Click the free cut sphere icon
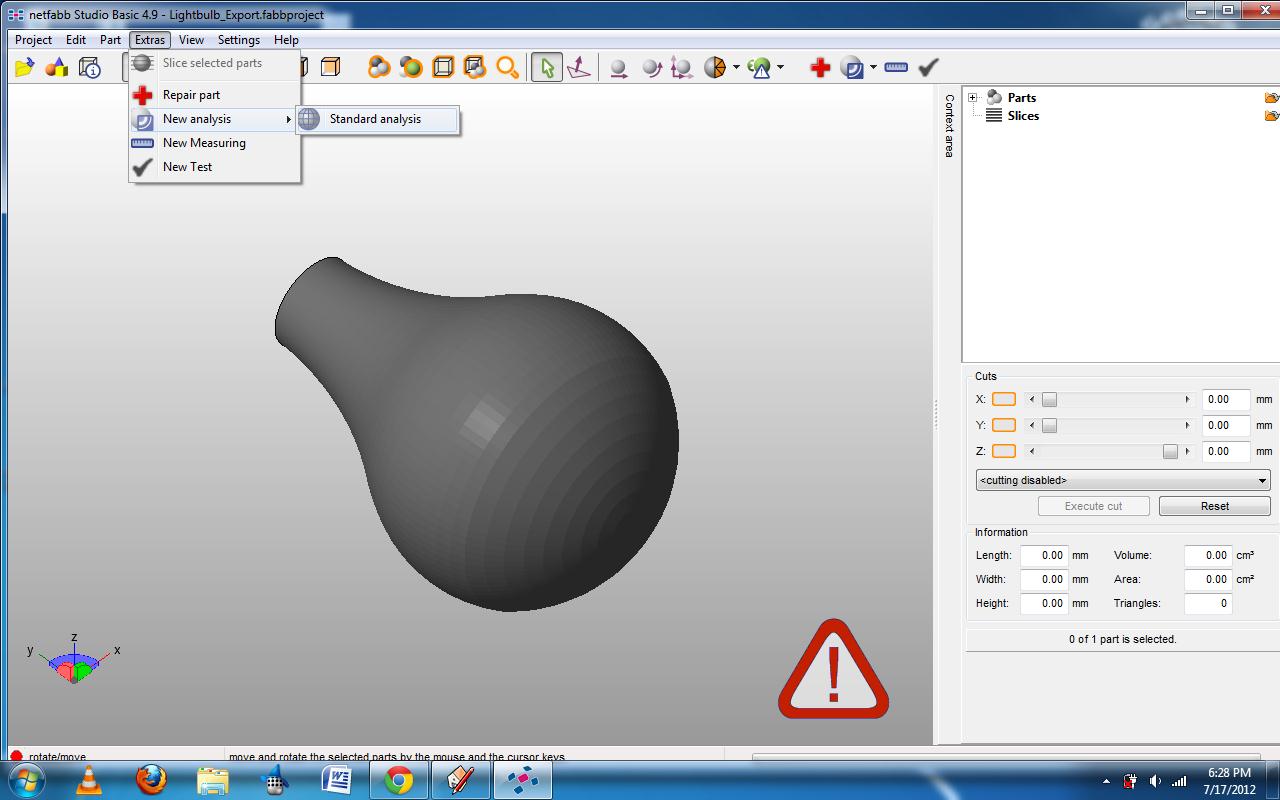The height and width of the screenshot is (800, 1280). (715, 67)
